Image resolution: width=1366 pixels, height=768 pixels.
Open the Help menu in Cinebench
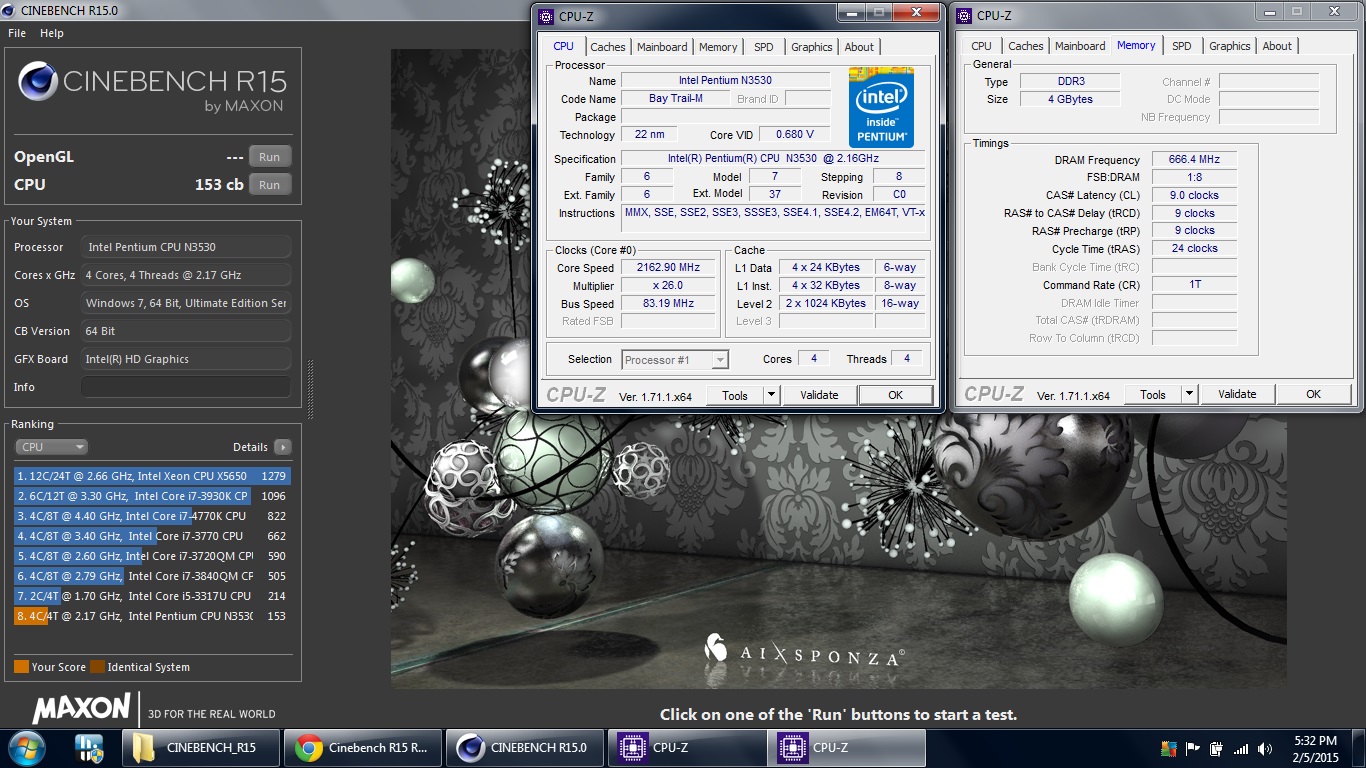point(52,33)
